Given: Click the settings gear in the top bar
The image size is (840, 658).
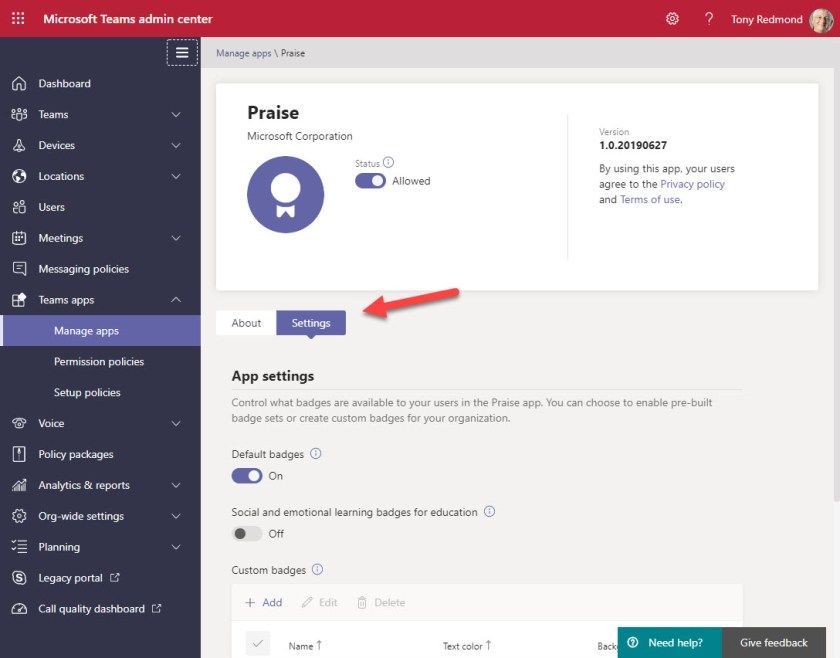Looking at the screenshot, I should point(672,18).
